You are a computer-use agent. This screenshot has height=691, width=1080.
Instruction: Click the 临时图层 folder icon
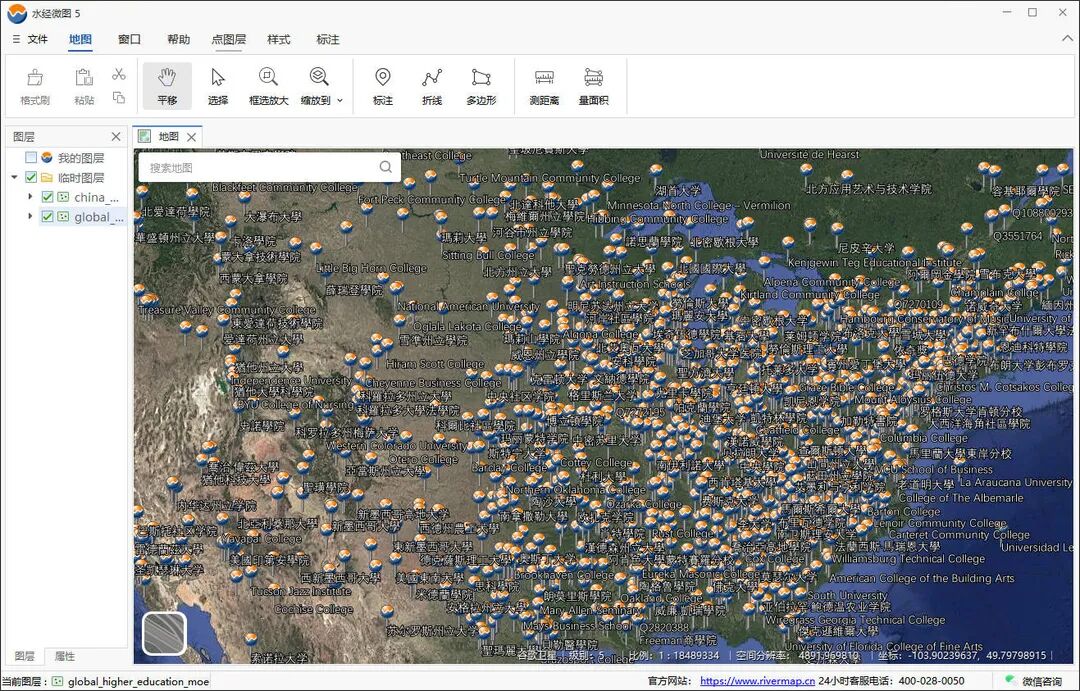(x=47, y=178)
